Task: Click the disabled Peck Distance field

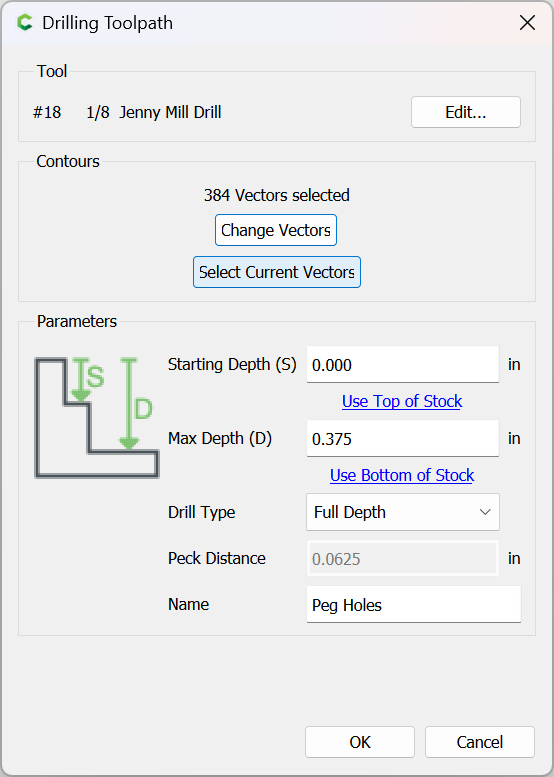Action: [403, 558]
